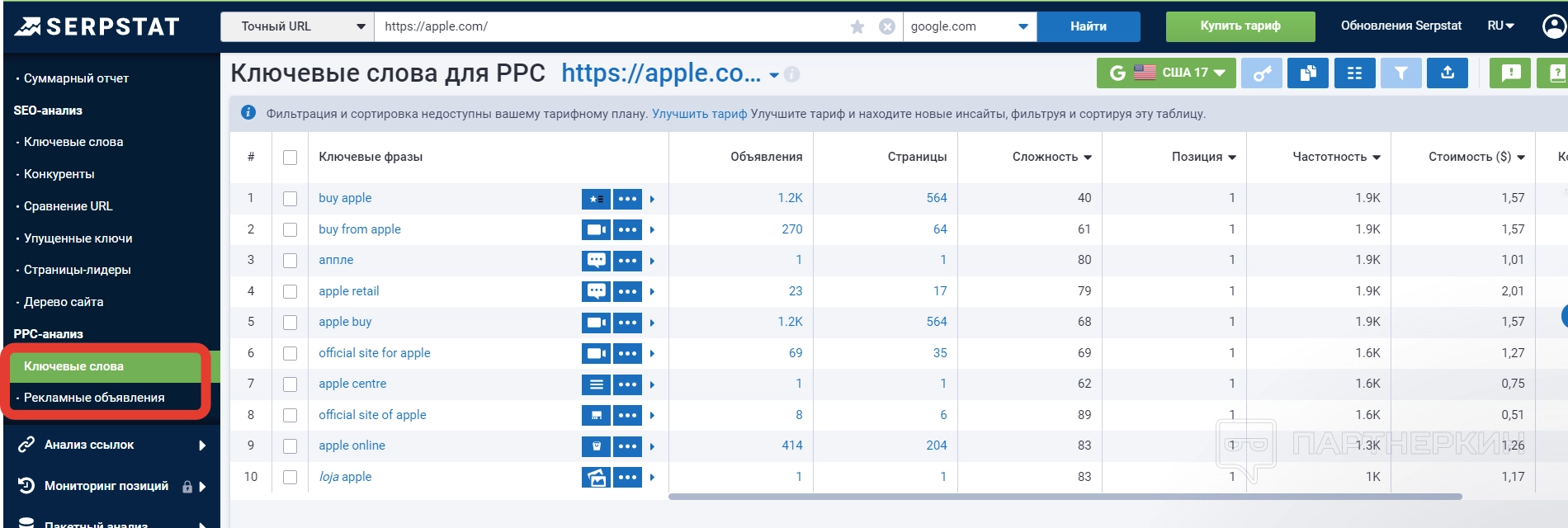Open the 'Точный URL' search type dropdown
The image size is (1568, 528).
tap(297, 26)
